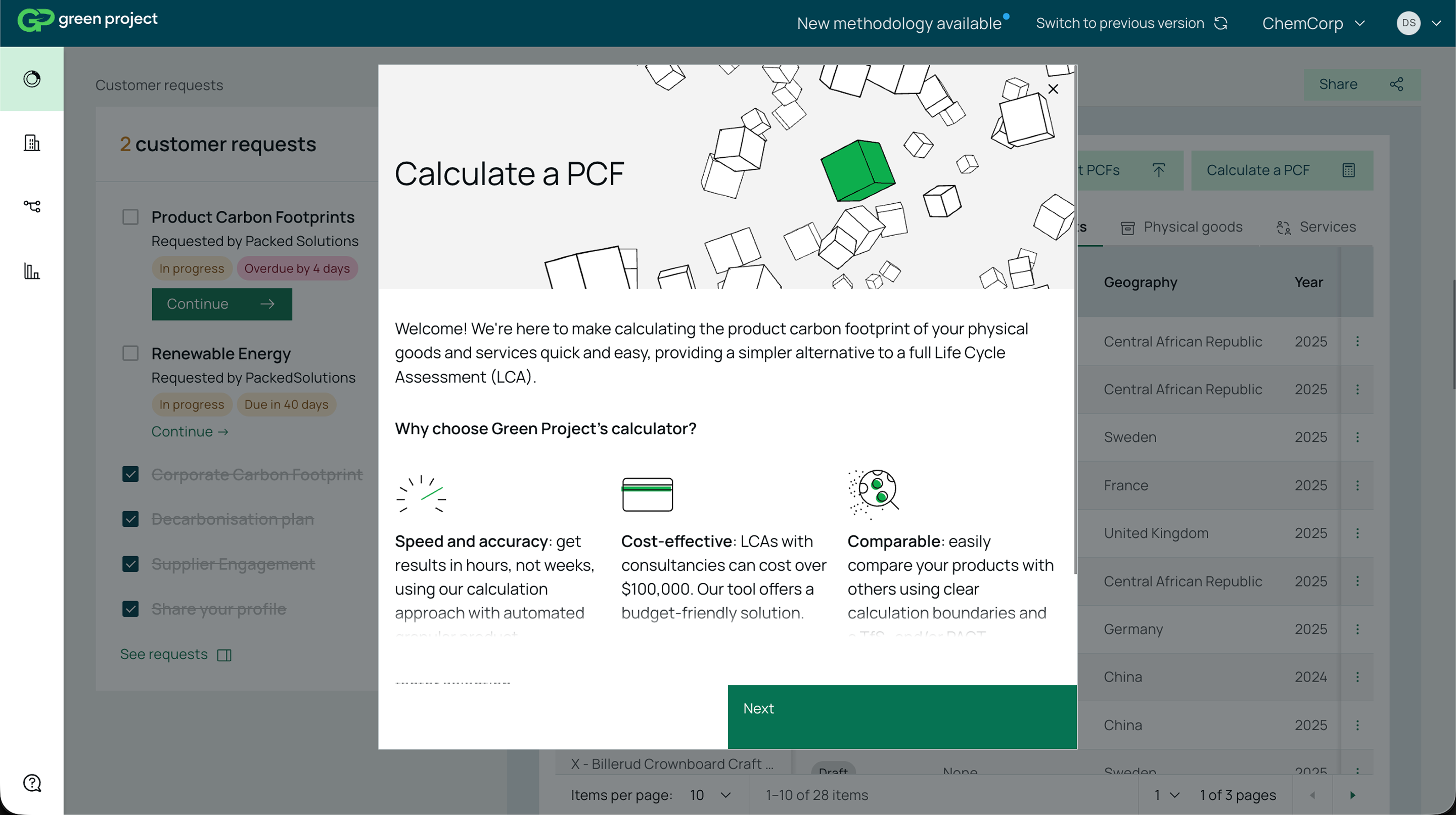Click the share network icon
The width and height of the screenshot is (1456, 815).
point(1397,84)
